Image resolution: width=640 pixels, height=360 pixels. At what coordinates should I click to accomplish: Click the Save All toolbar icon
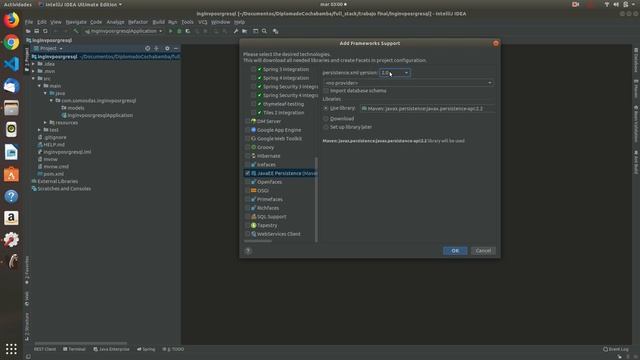pos(37,31)
